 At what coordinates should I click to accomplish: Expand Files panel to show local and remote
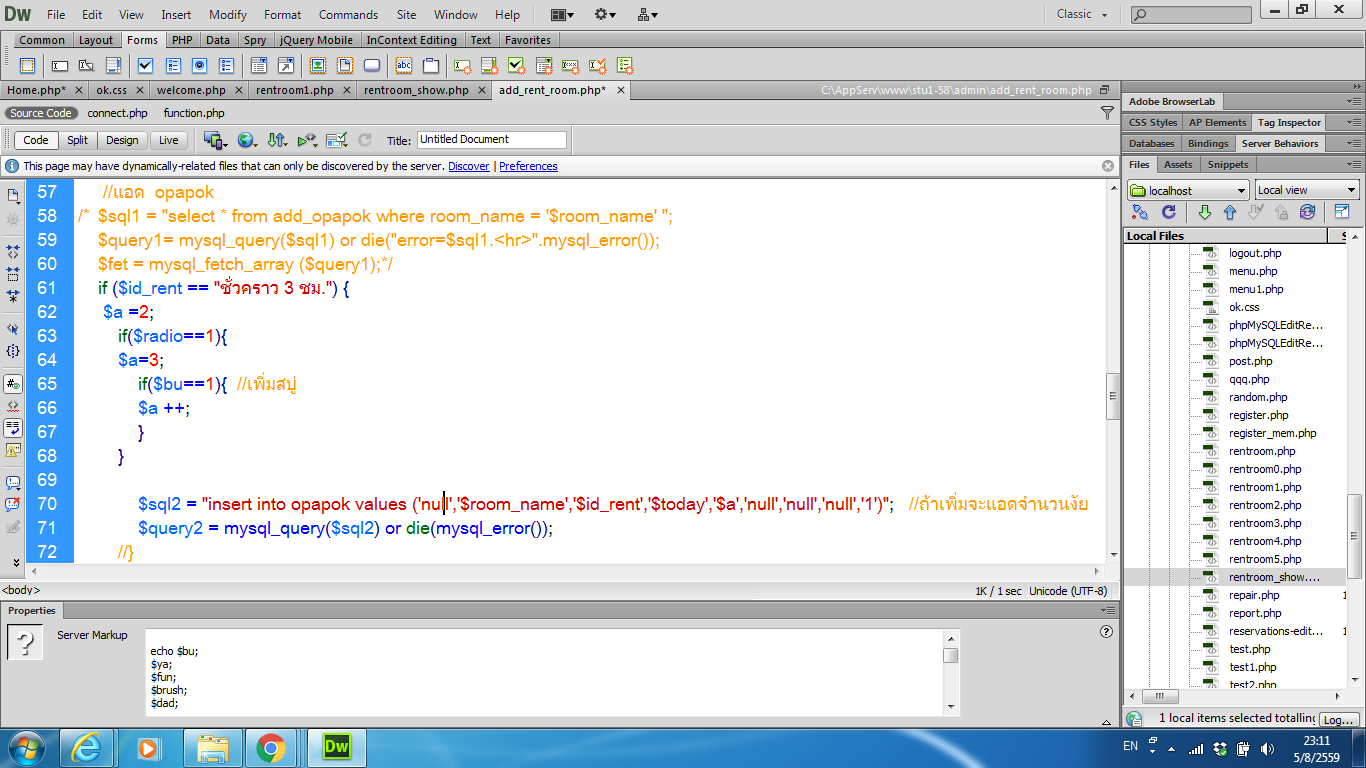1342,212
